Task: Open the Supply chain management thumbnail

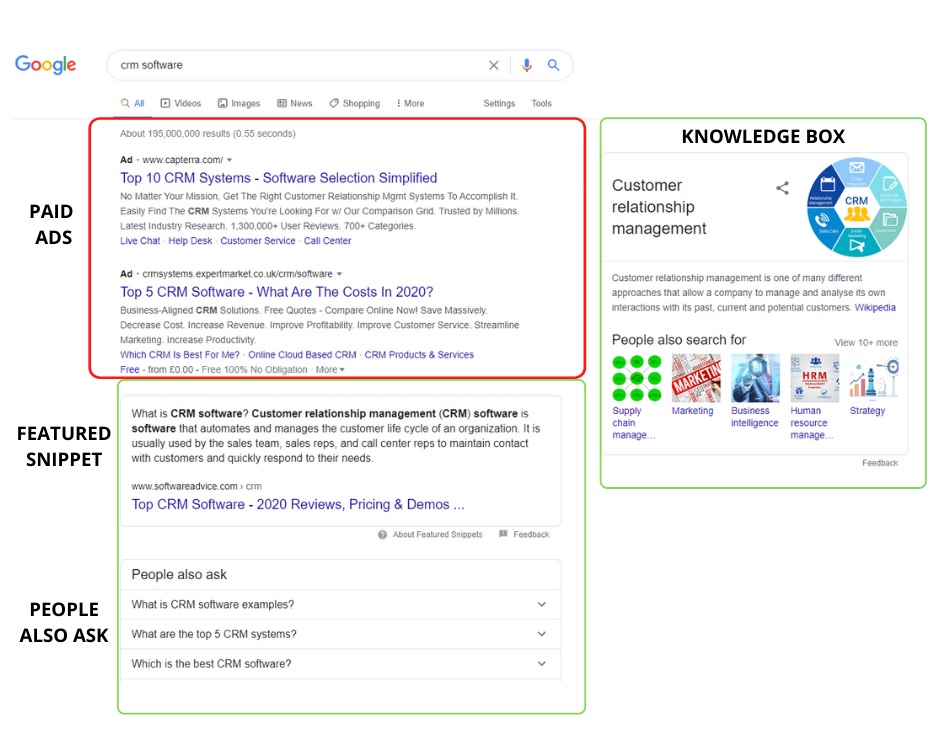Action: pos(637,378)
